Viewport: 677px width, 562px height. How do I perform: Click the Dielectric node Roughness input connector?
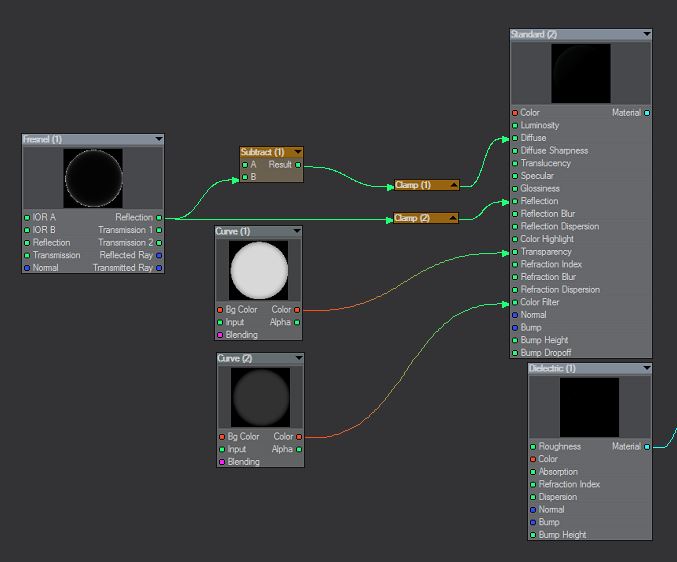click(533, 447)
